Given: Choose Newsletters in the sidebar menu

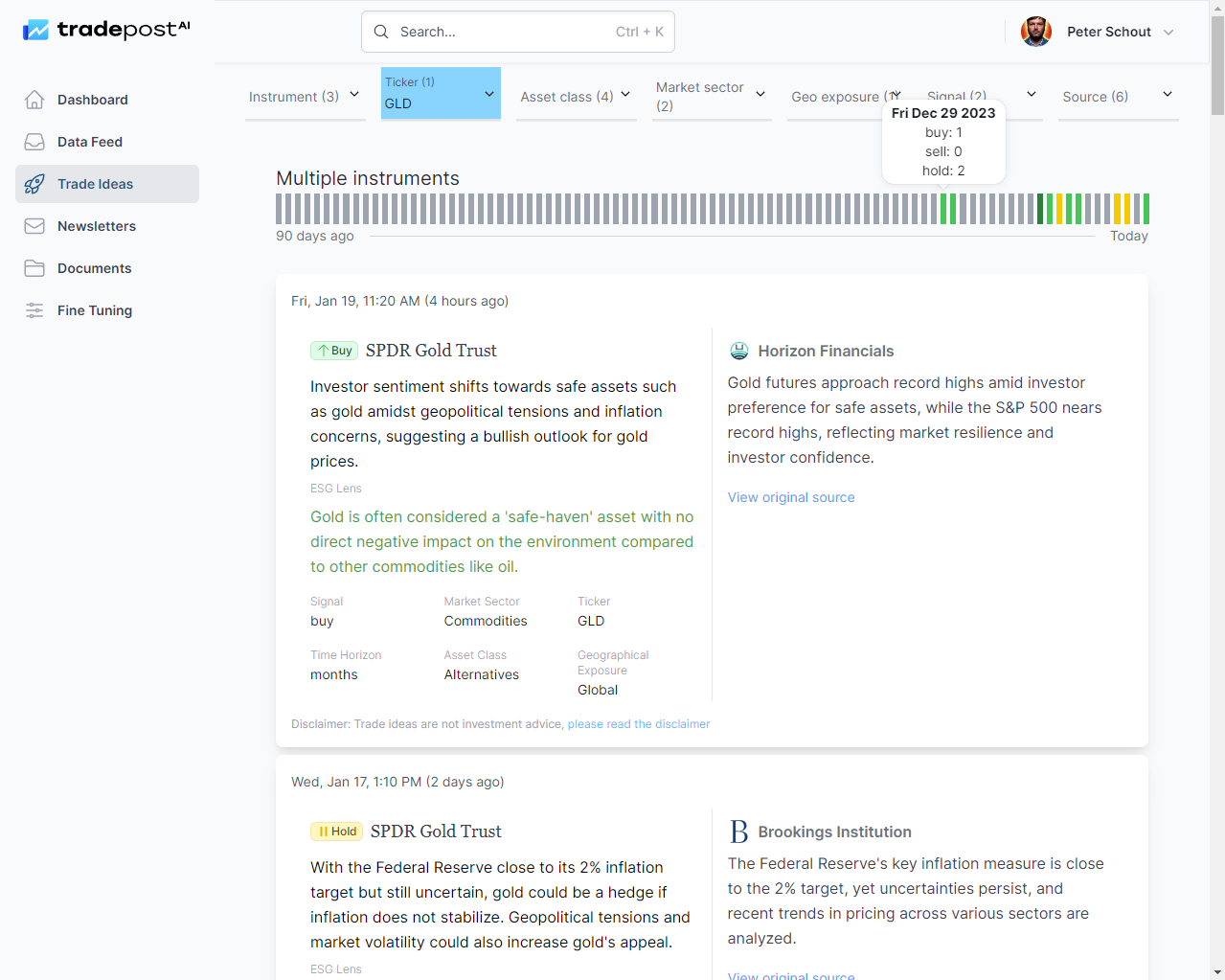Looking at the screenshot, I should click(x=96, y=225).
